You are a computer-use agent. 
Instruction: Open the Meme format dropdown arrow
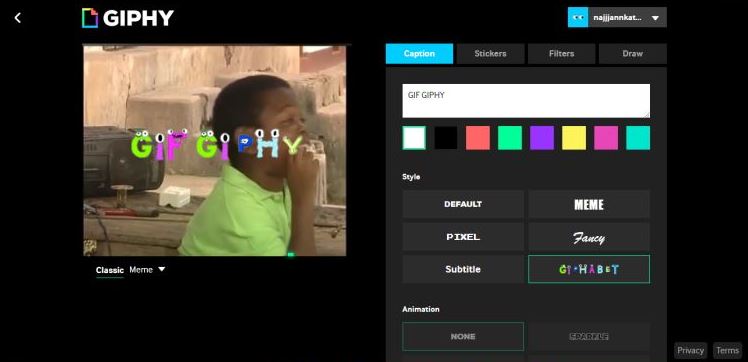(162, 269)
